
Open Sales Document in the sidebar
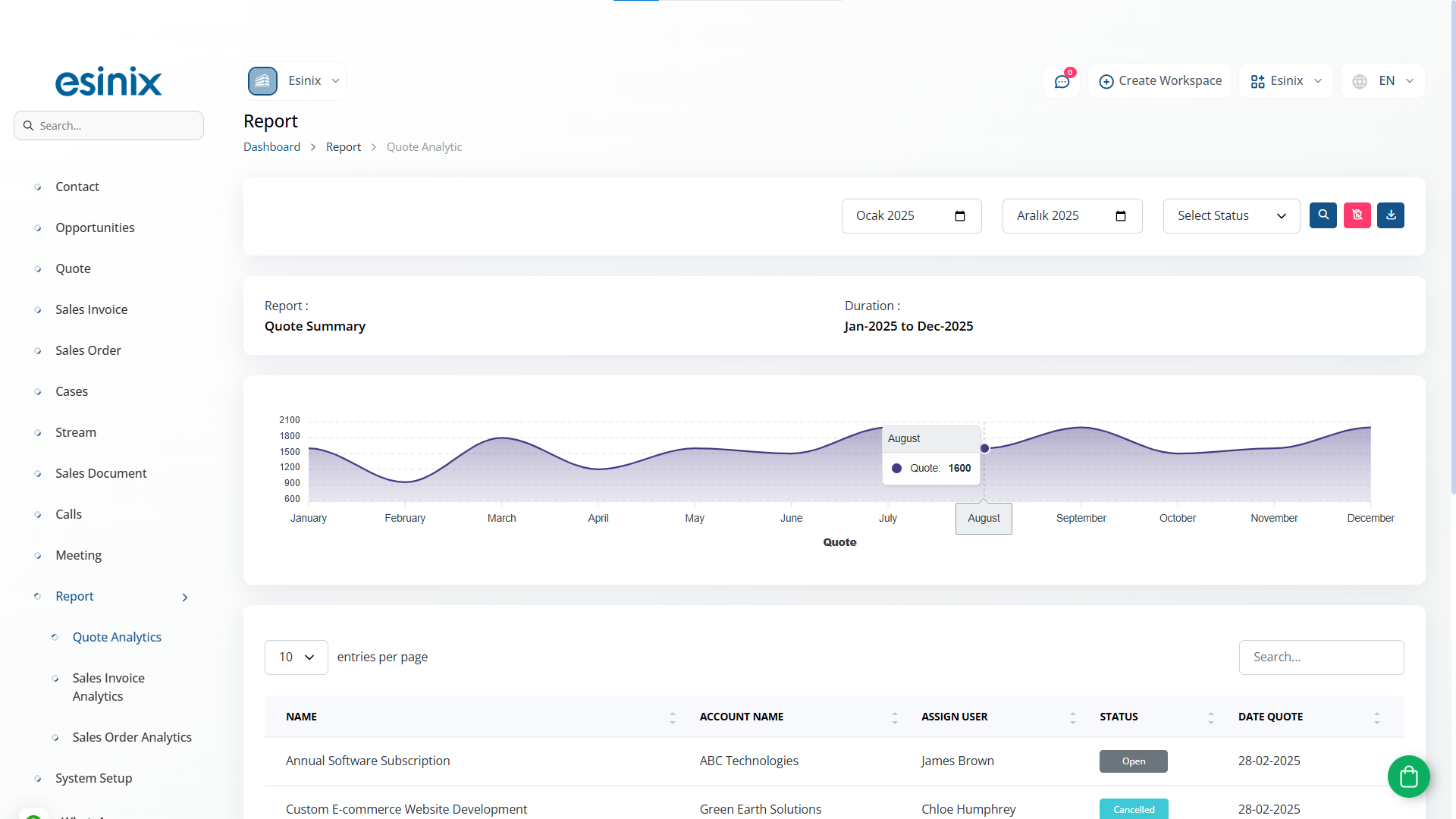pyautogui.click(x=101, y=473)
